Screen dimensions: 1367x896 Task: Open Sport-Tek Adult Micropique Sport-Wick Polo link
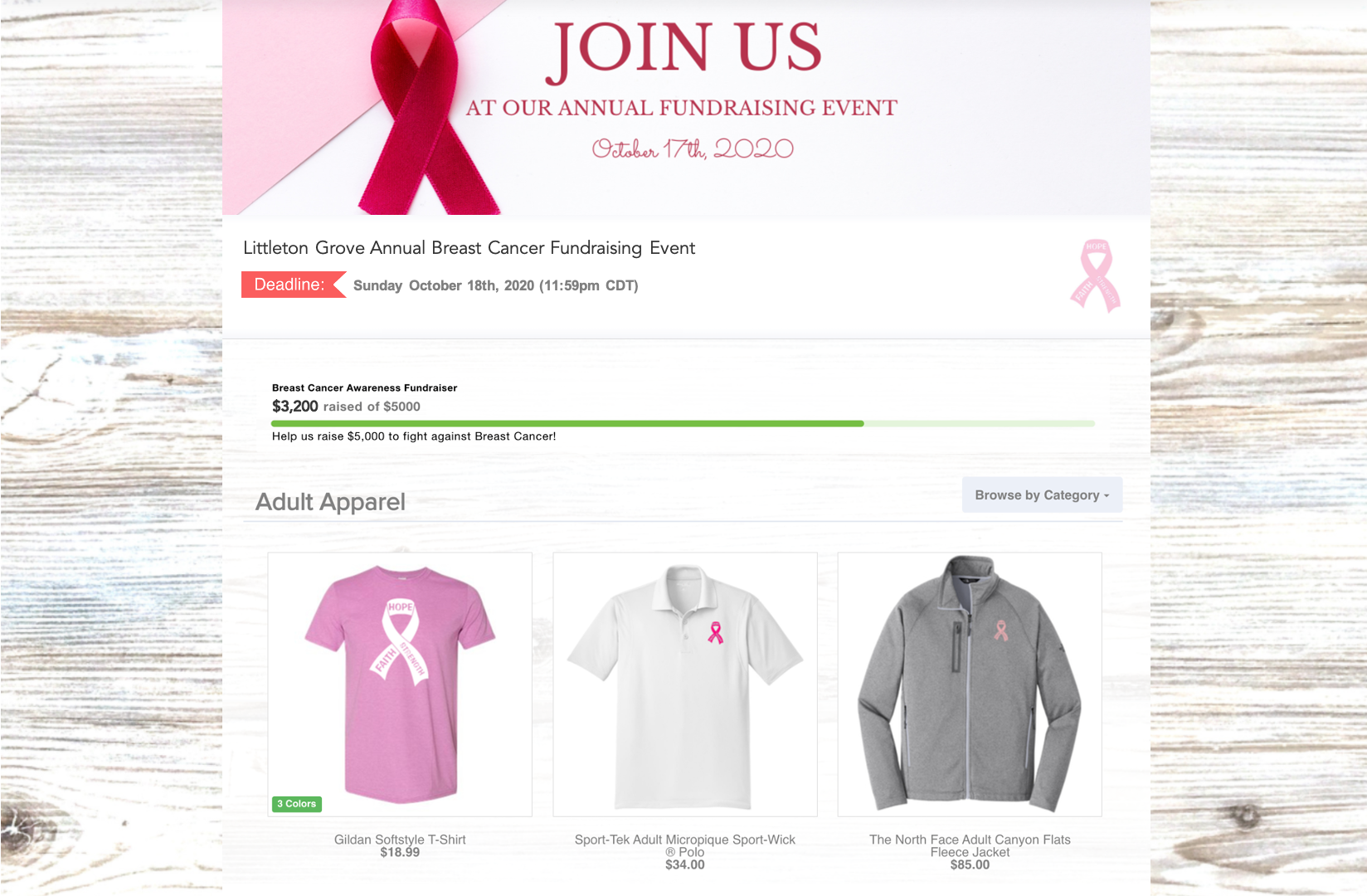tap(685, 845)
